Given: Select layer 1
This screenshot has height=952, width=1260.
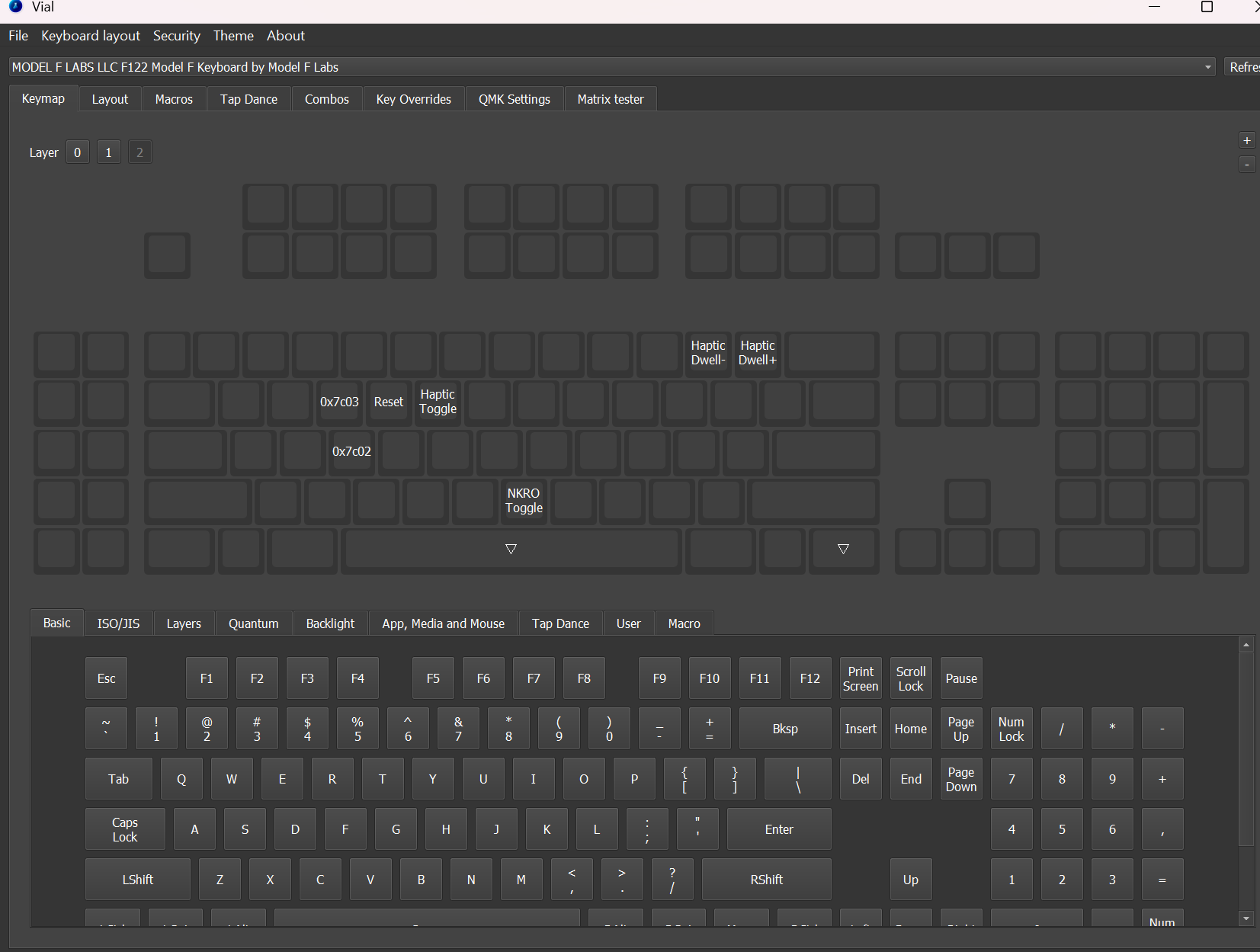Looking at the screenshot, I should coord(108,152).
